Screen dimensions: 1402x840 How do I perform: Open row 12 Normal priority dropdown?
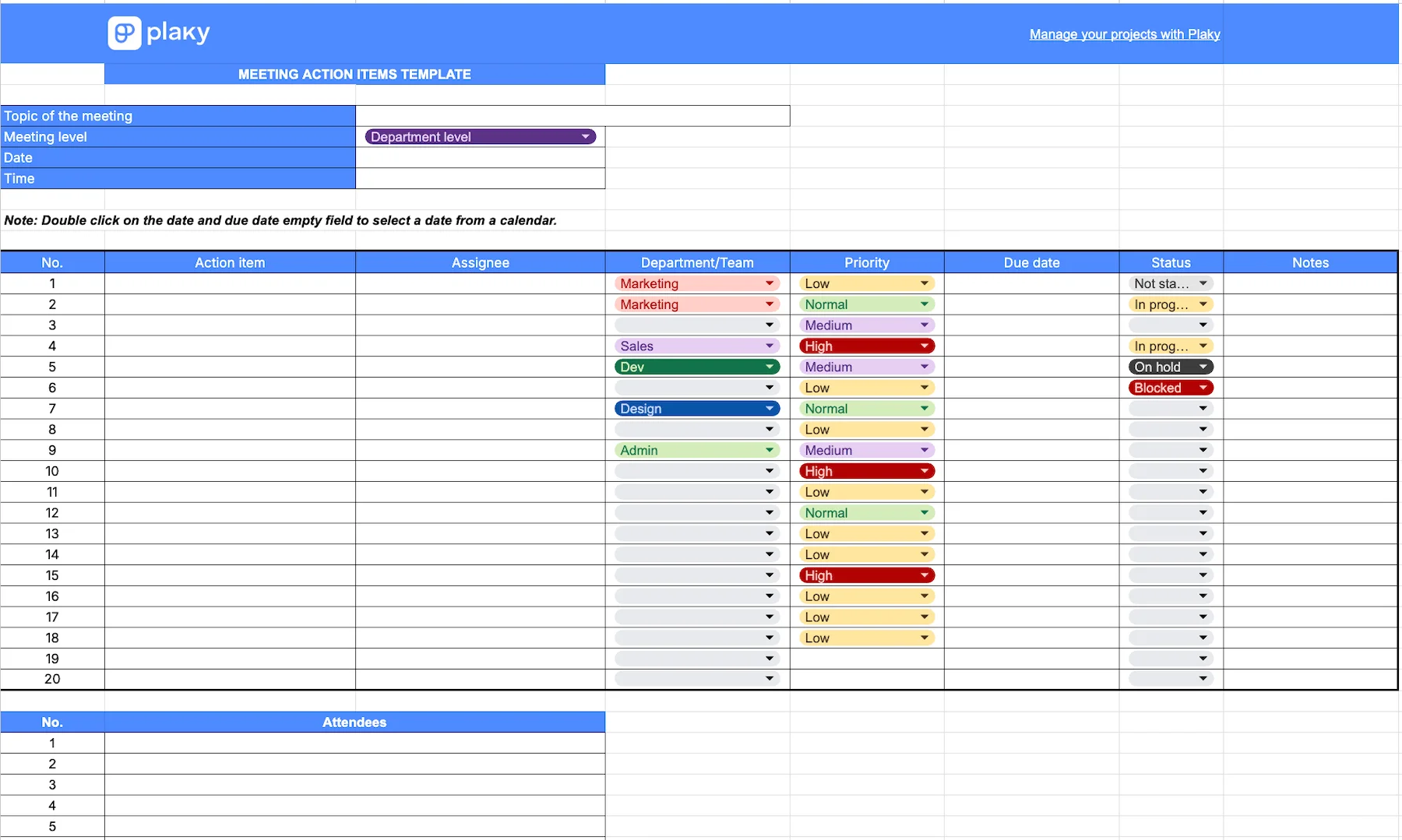[867, 513]
